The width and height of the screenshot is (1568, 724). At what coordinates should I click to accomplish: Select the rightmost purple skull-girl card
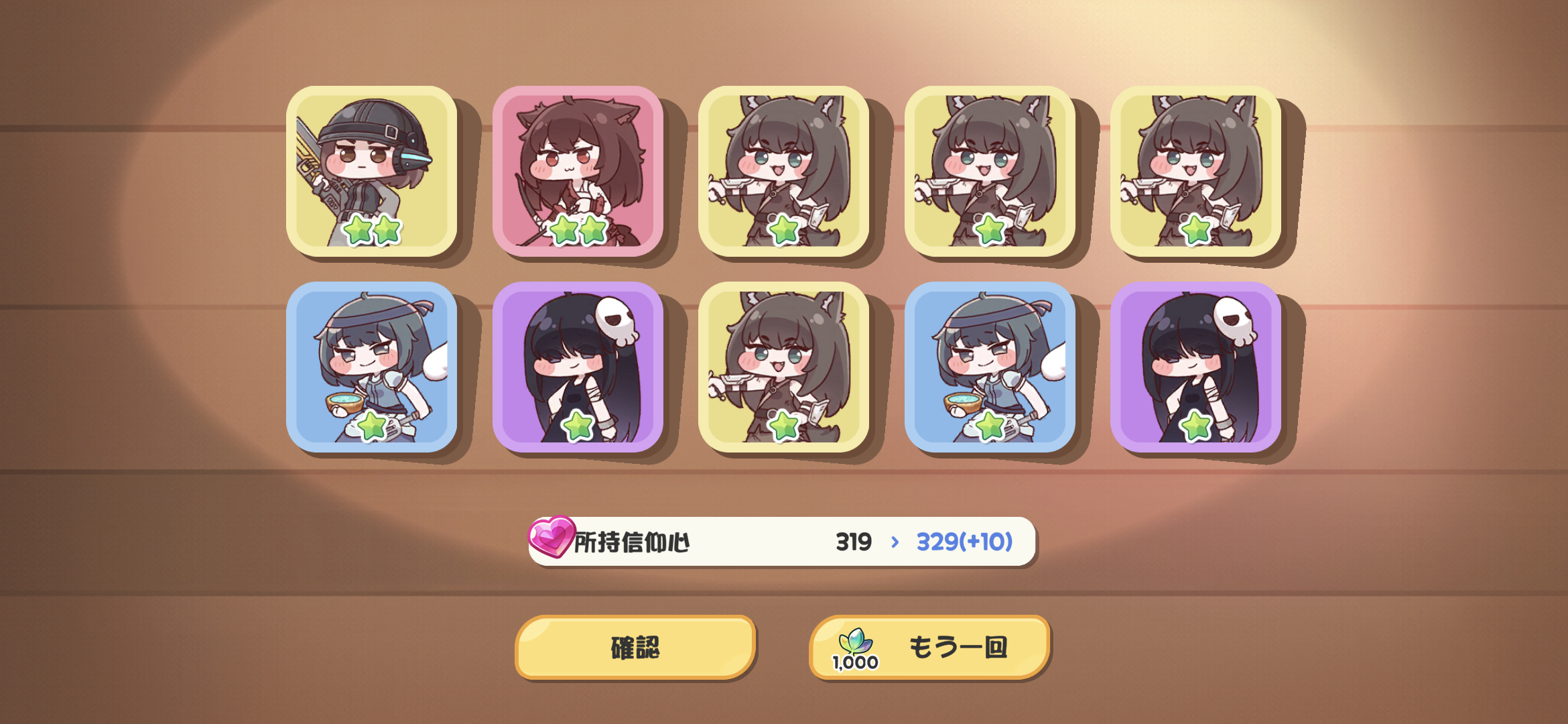coord(1195,367)
